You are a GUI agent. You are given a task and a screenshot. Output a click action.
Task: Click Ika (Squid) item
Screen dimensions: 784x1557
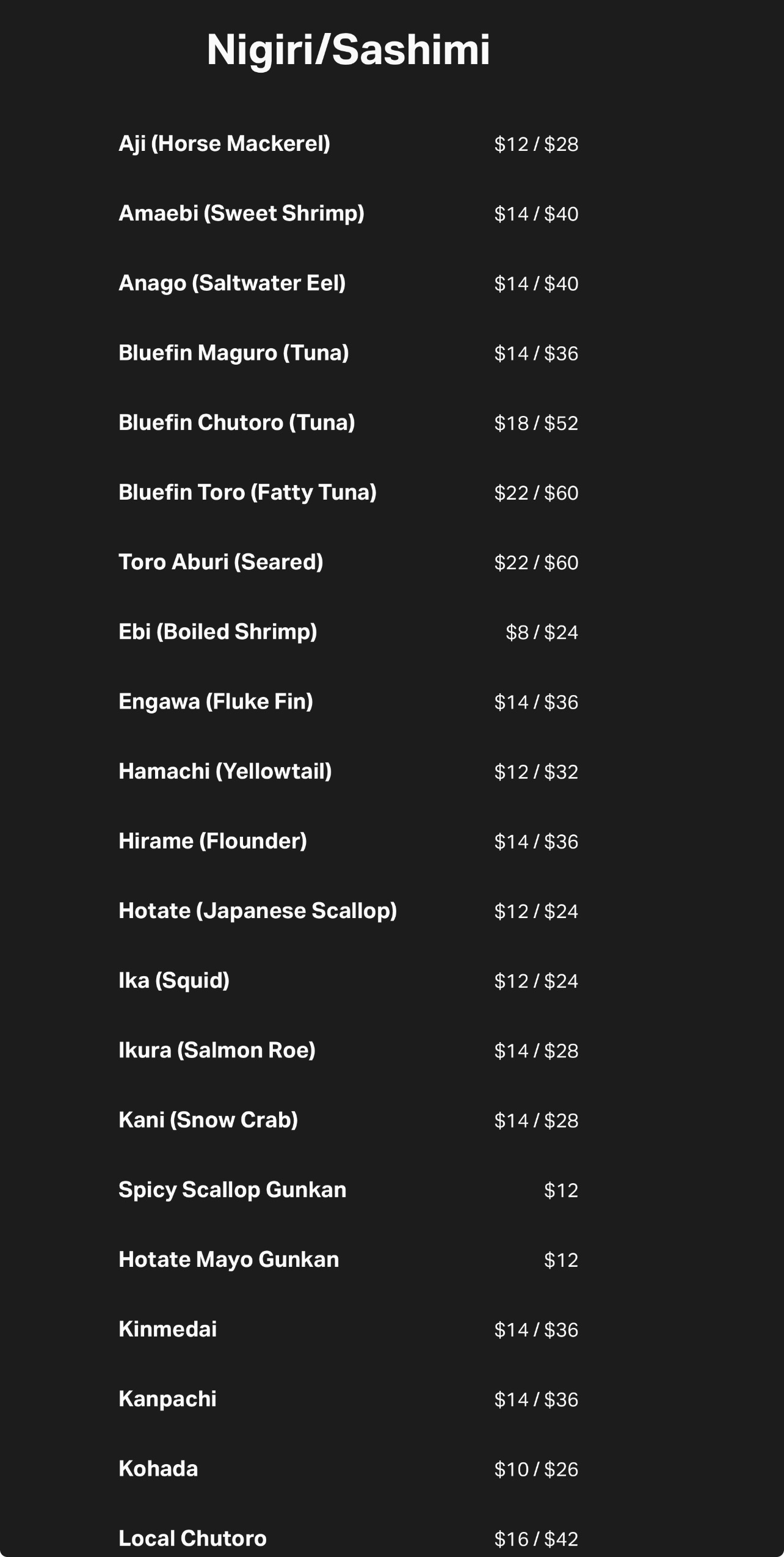click(x=348, y=980)
